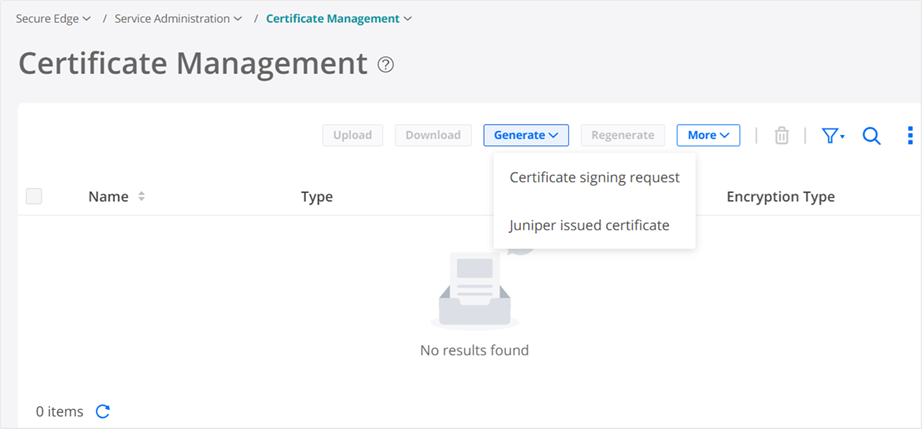Open the vertical three-dot options menu
This screenshot has width=923, height=431.
pos(910,135)
